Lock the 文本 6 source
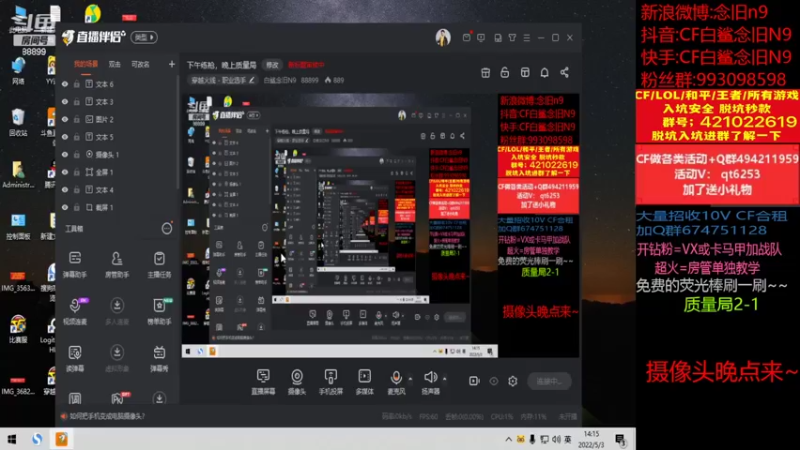Screen dimensions: 800x450 click(77, 84)
